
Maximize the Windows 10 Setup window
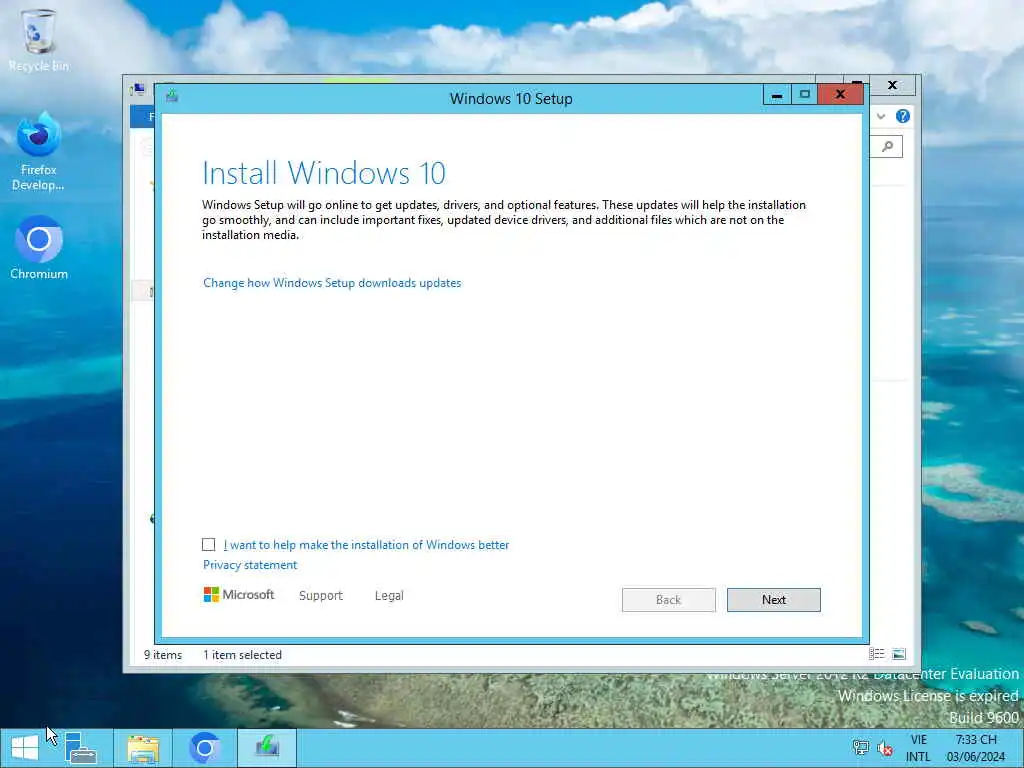pos(805,95)
